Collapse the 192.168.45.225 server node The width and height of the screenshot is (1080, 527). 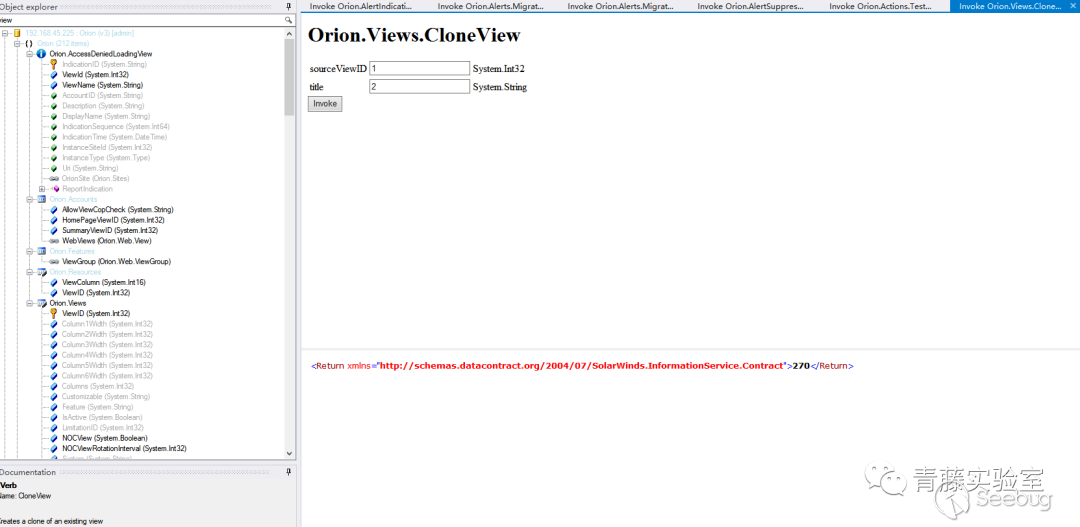click(x=6, y=33)
